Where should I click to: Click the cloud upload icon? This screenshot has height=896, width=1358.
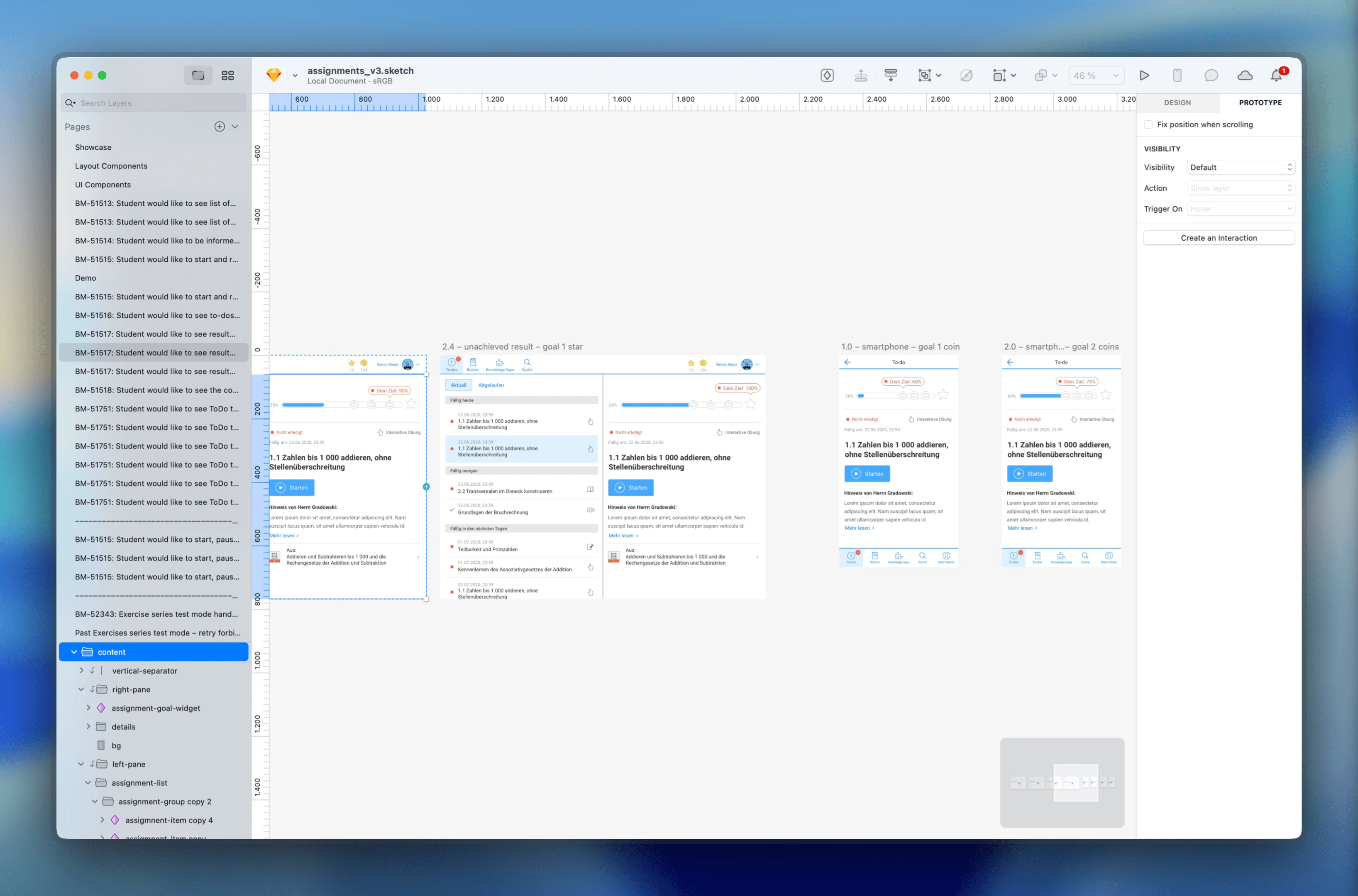1245,75
